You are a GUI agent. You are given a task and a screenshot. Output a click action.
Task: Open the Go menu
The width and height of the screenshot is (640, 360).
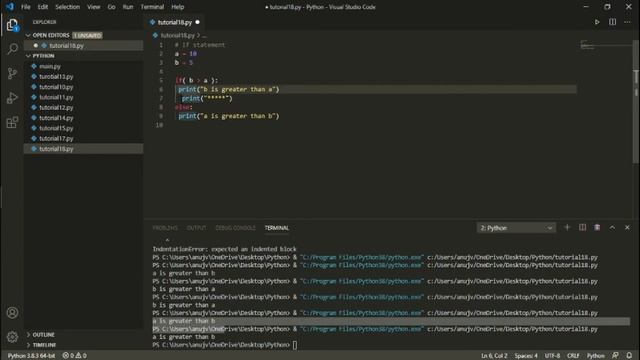coord(111,7)
